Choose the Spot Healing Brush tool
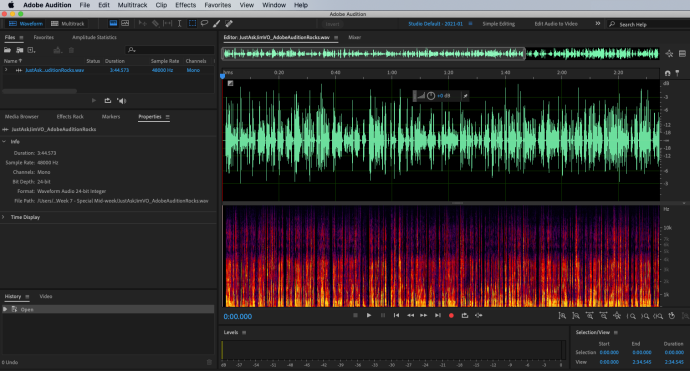The image size is (690, 371). [x=229, y=23]
